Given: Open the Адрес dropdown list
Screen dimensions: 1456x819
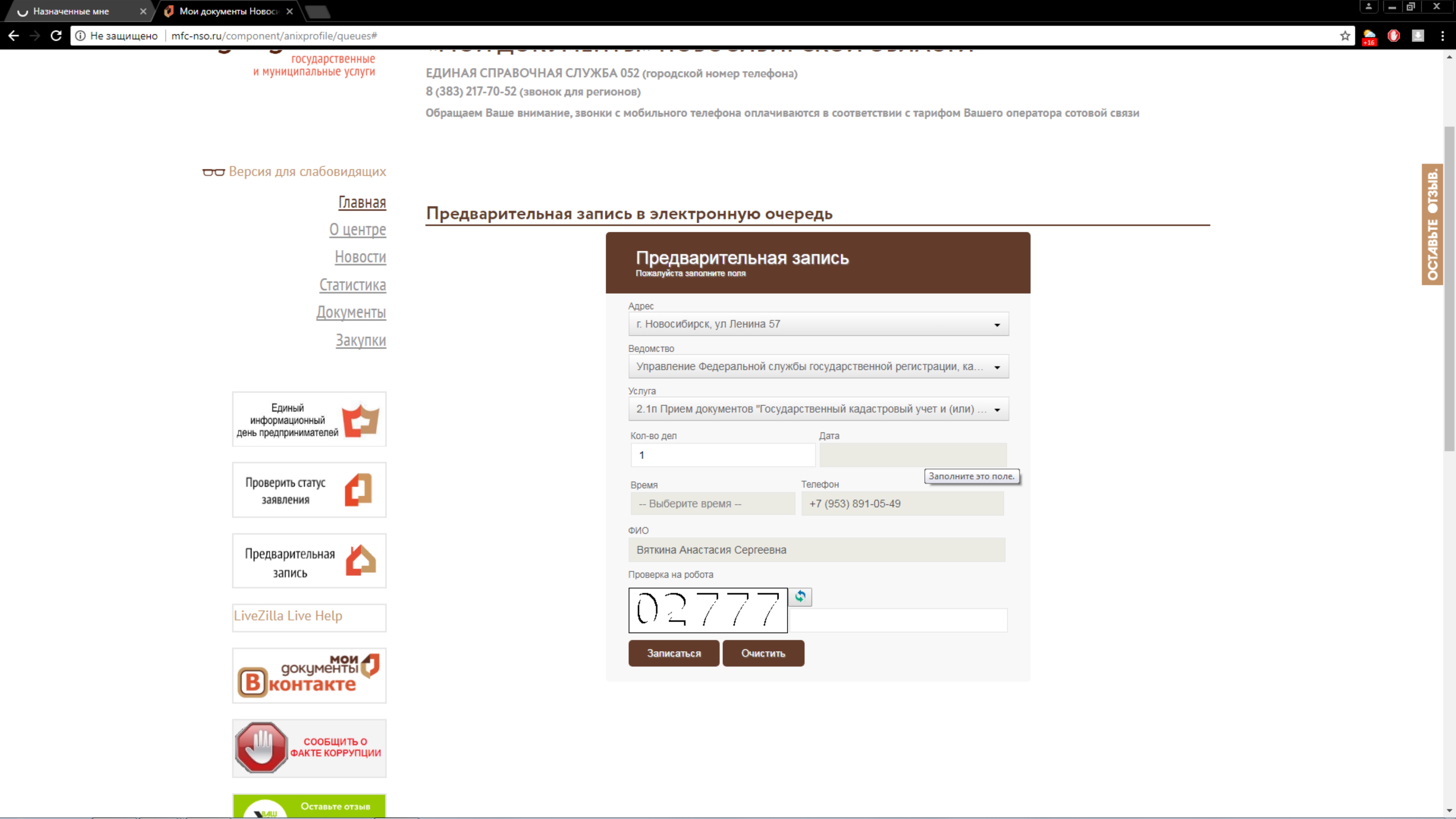Looking at the screenshot, I should point(818,324).
